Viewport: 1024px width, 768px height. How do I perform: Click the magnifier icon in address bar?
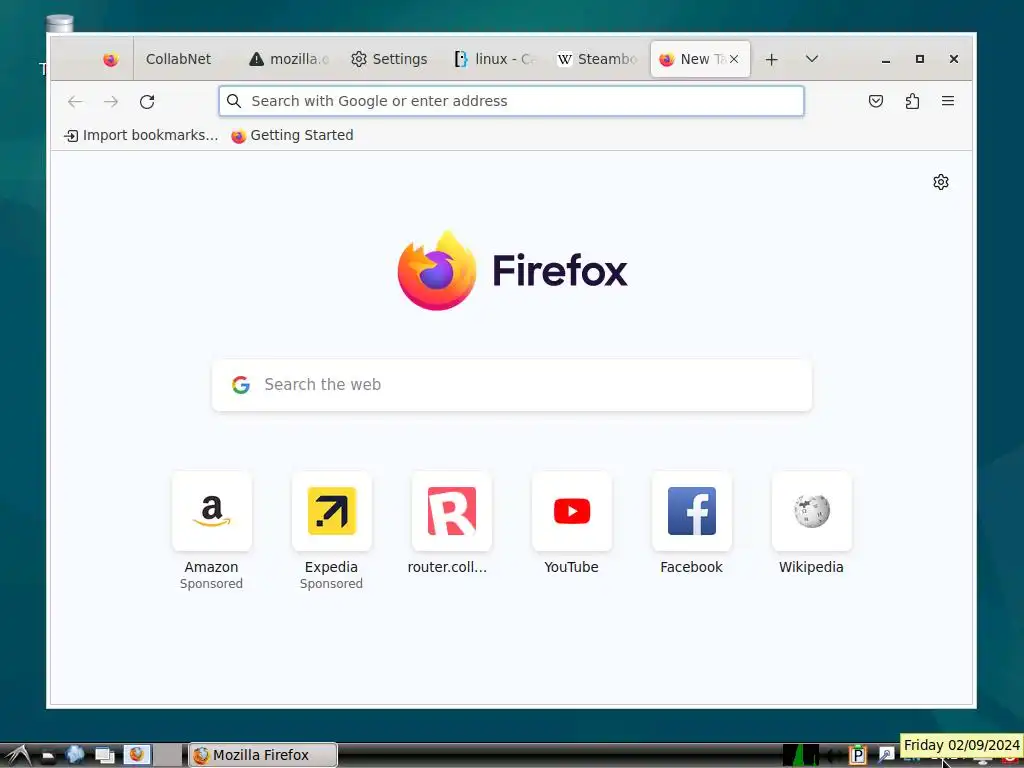point(234,101)
